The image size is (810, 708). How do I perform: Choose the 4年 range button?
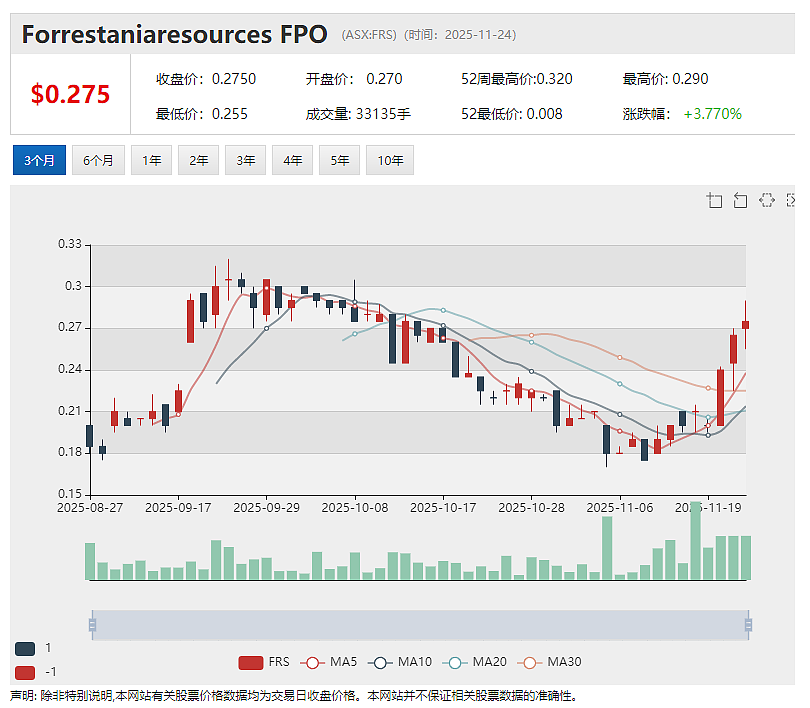pyautogui.click(x=292, y=160)
